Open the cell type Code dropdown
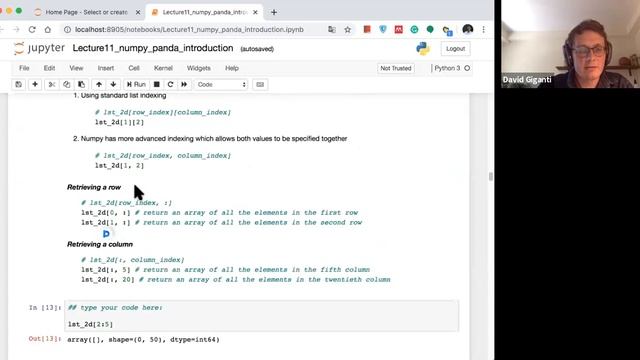640x360 pixels. [x=221, y=84]
